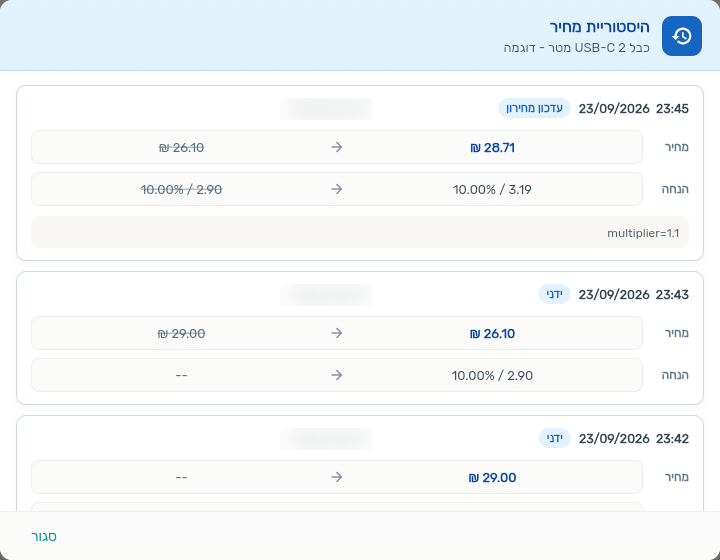Click the new price ₪ 28.71
Screen dimensions: 720x560
tap(492, 148)
